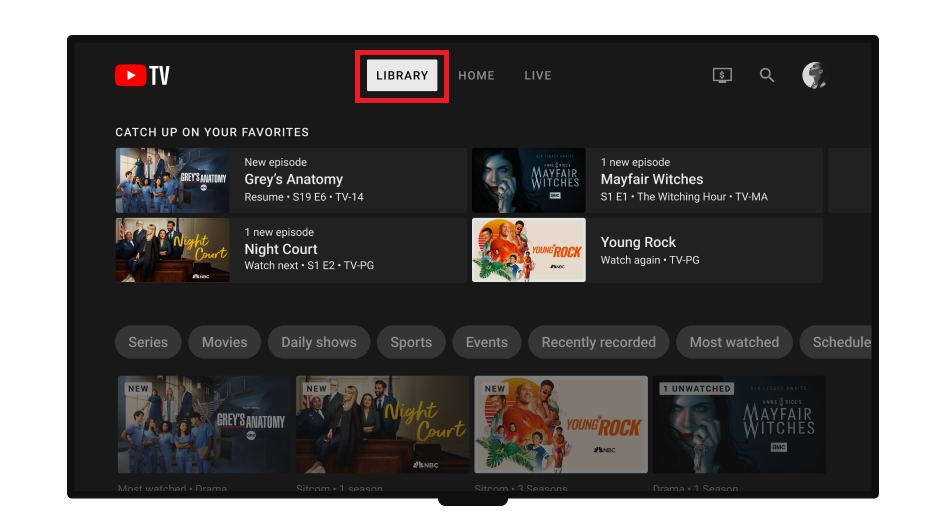Switch to the HOME tab
The width and height of the screenshot is (944, 513).
[x=476, y=75]
